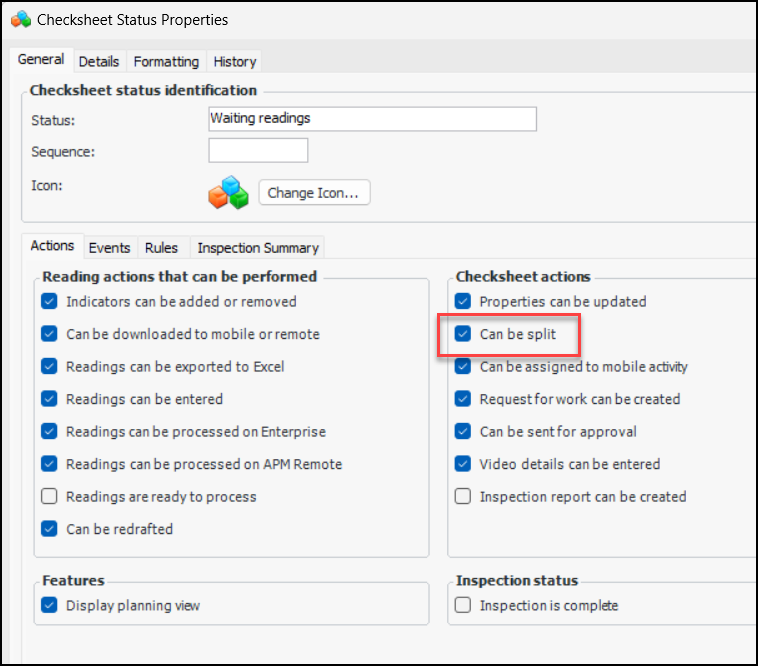
Task: Switch to the Events sub-tab
Action: click(x=109, y=248)
